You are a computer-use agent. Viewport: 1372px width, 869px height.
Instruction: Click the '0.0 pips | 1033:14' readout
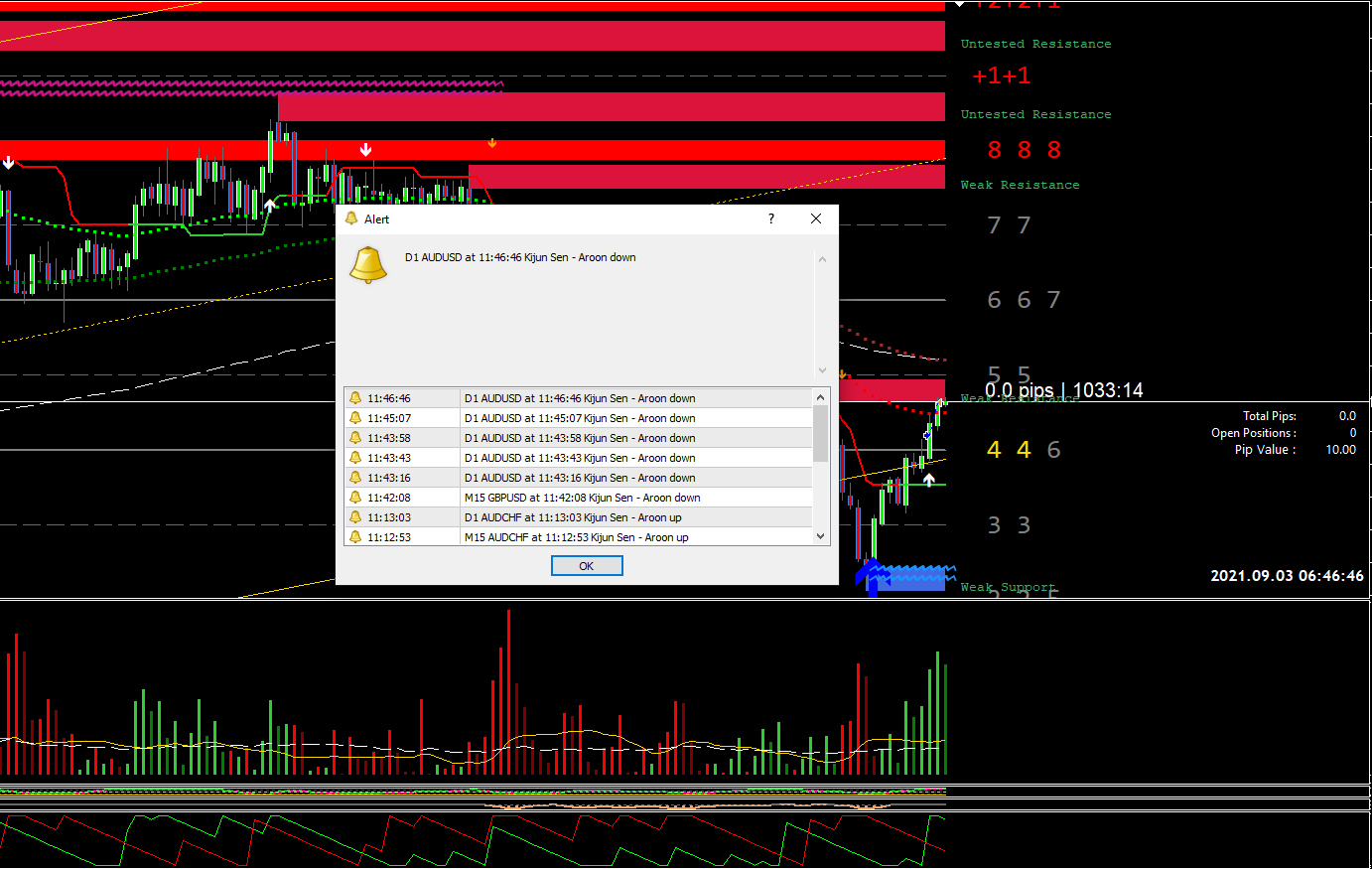pos(1063,390)
